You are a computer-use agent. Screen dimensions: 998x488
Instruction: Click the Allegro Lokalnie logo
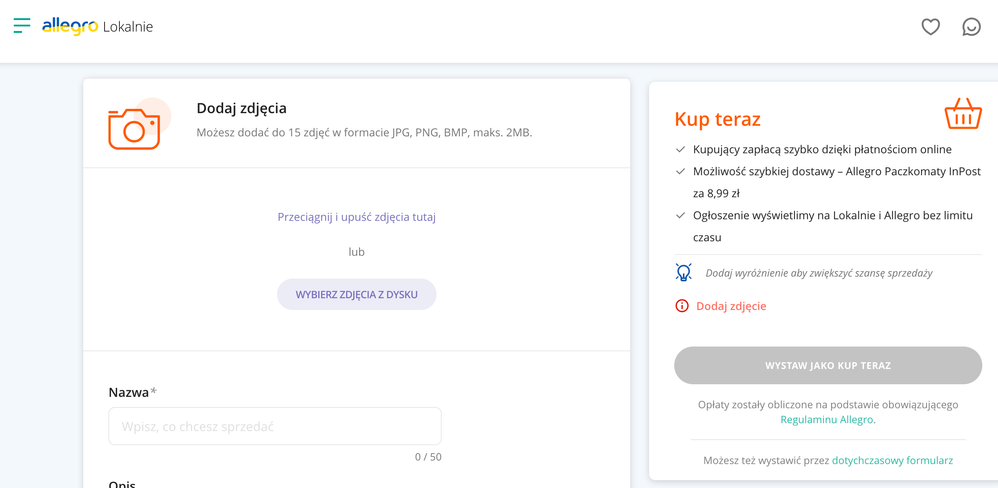(x=97, y=26)
